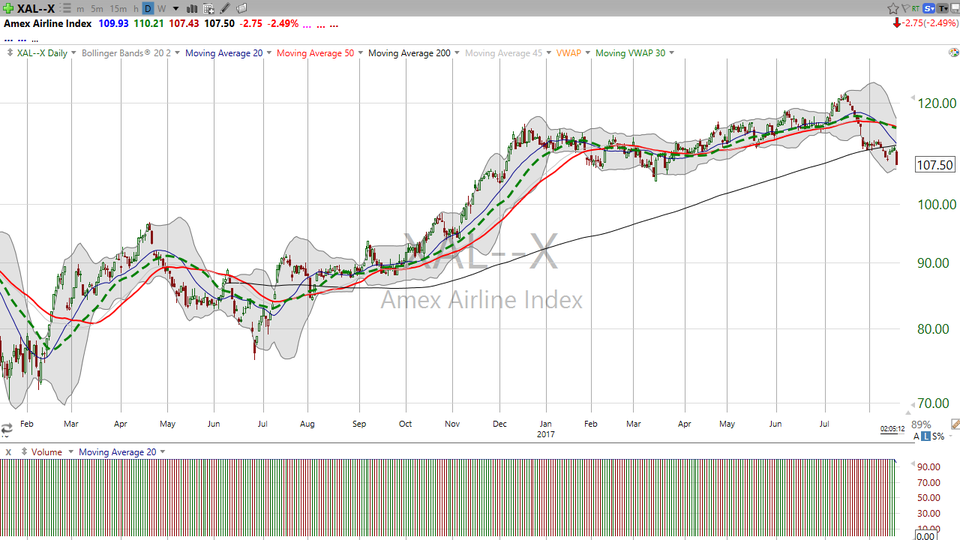Screen dimensions: 960x540
Task: Switch to 1-minute timeframe m
Action: pyautogui.click(x=80, y=9)
